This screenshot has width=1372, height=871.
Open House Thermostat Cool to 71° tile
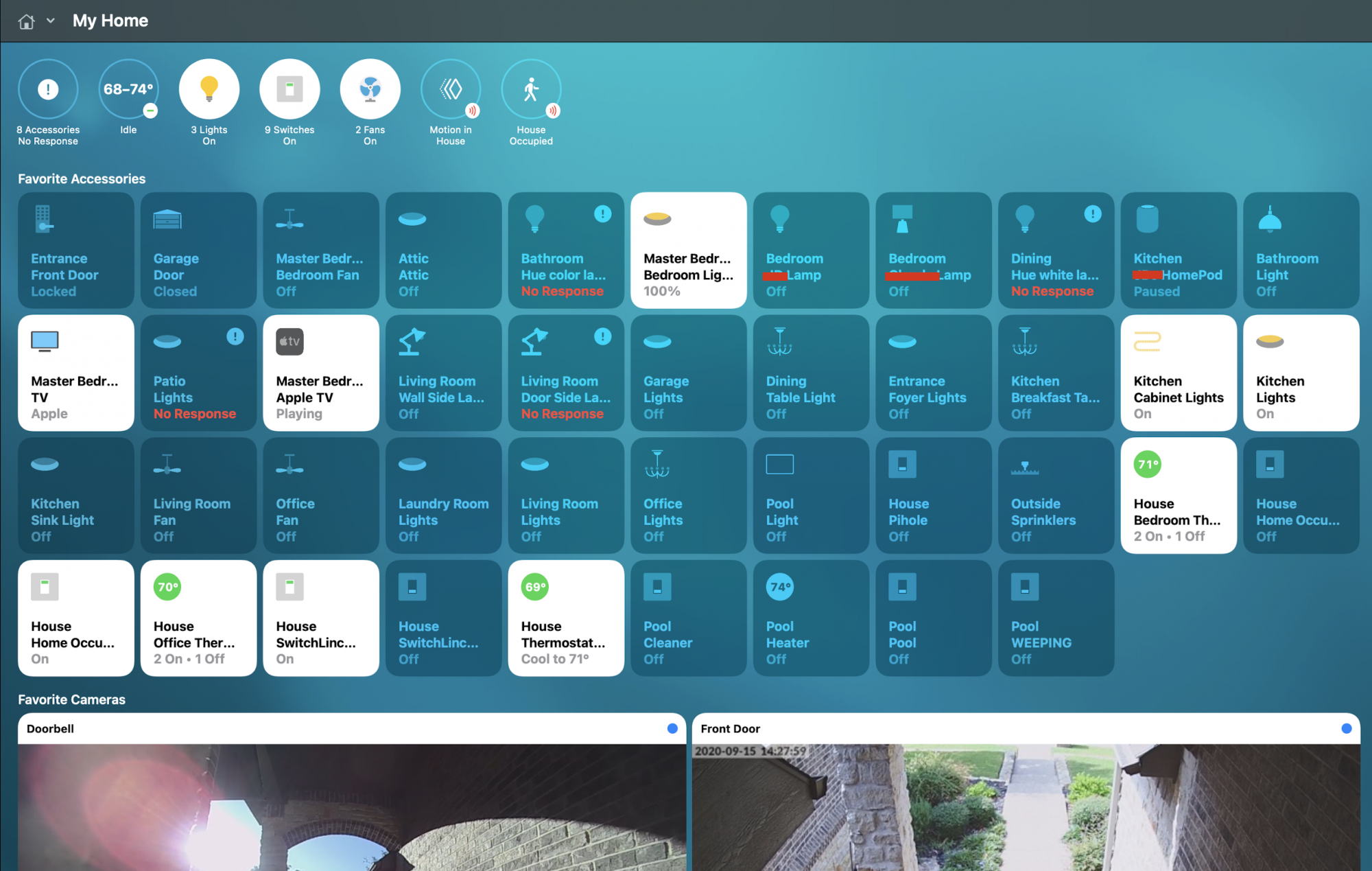[566, 618]
